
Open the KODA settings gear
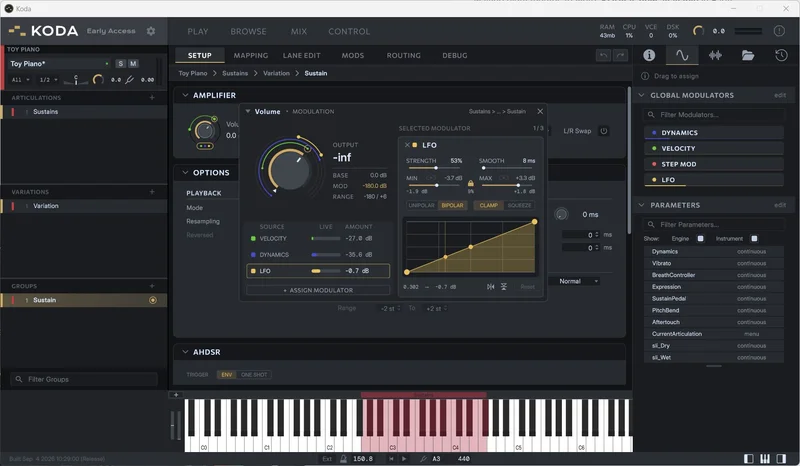151,31
